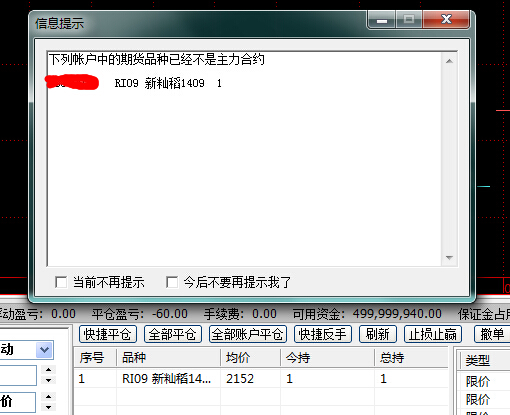Click the RI09 新籼稻1409 message line

(x=168, y=83)
